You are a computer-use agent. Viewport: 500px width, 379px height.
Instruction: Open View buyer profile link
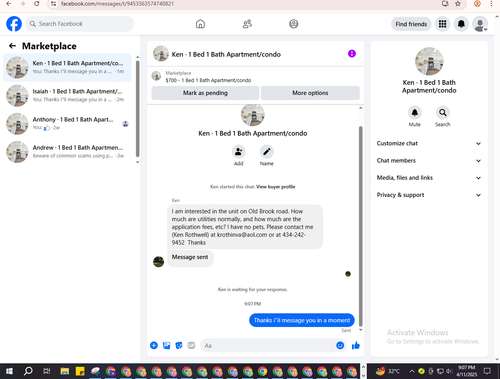point(276,187)
